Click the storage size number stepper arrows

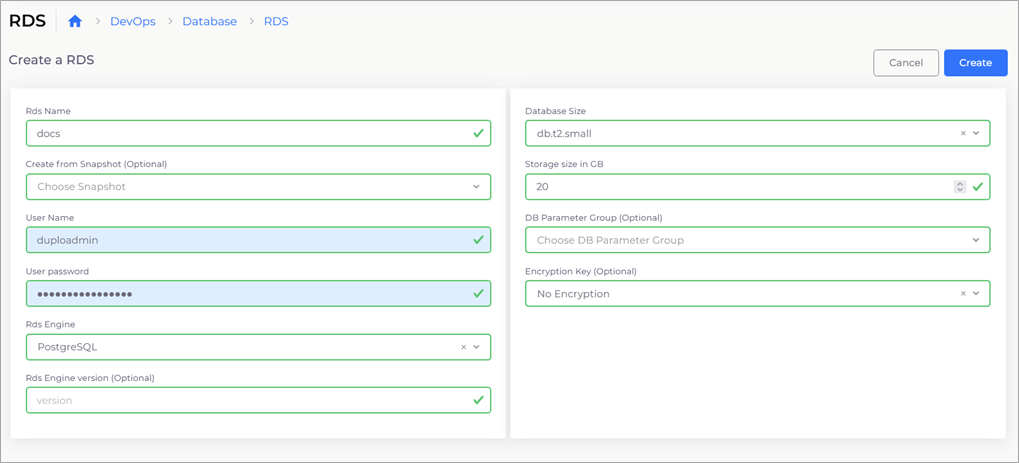pos(959,187)
